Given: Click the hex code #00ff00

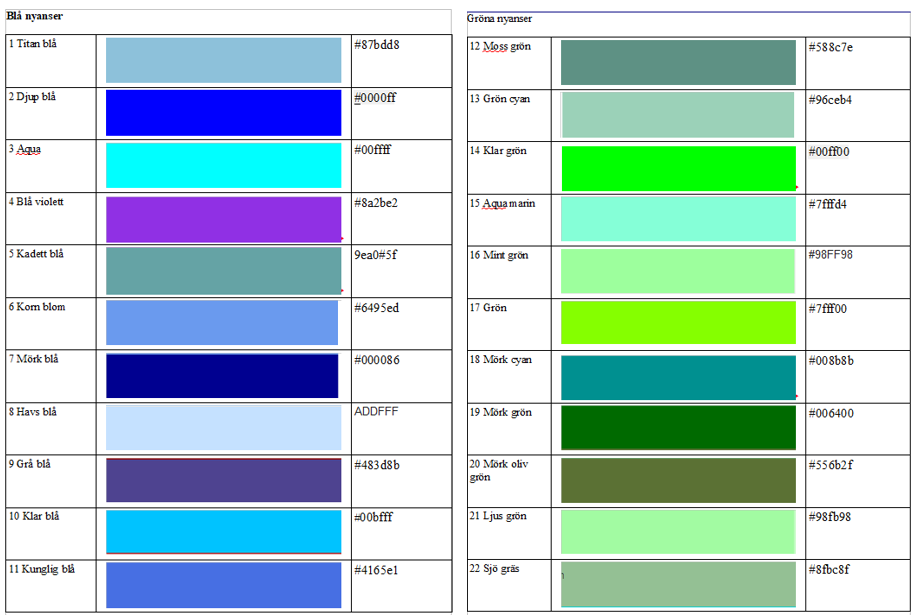Looking at the screenshot, I should pos(829,152).
